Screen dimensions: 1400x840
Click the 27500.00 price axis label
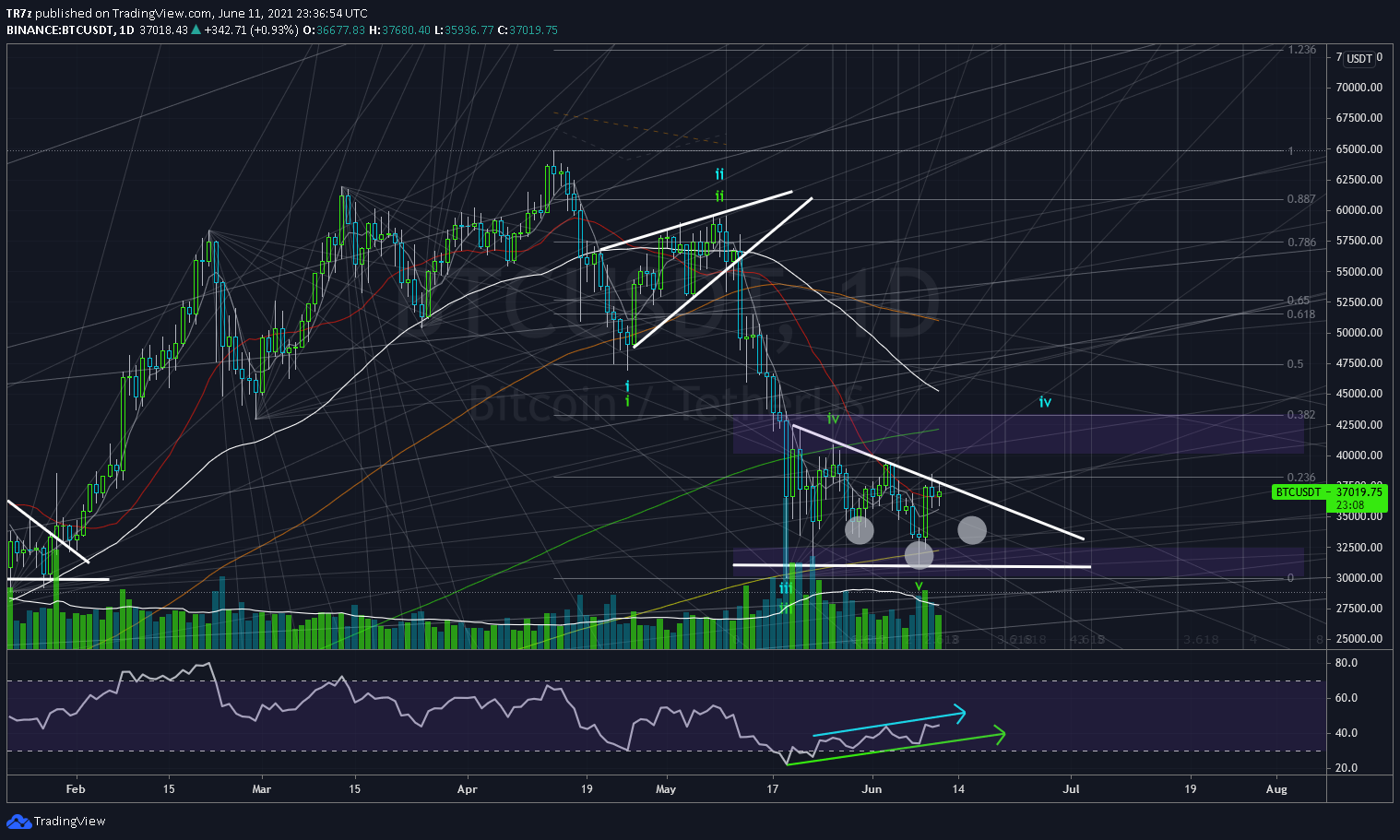click(x=1358, y=609)
